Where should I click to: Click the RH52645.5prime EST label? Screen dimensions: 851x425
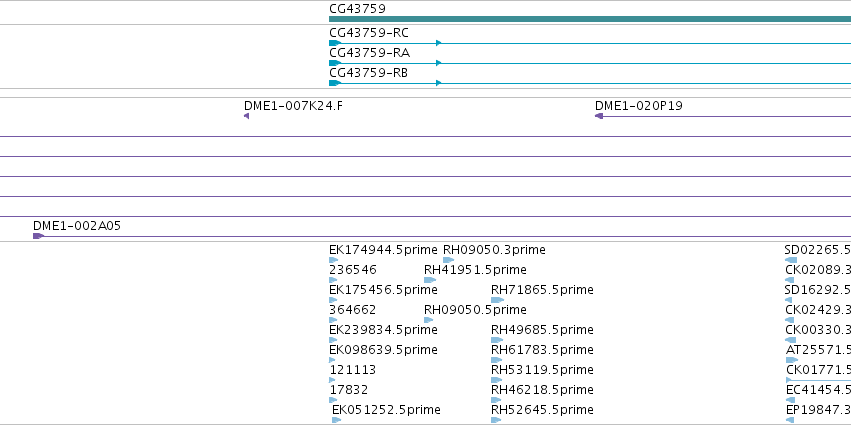pyautogui.click(x=542, y=410)
